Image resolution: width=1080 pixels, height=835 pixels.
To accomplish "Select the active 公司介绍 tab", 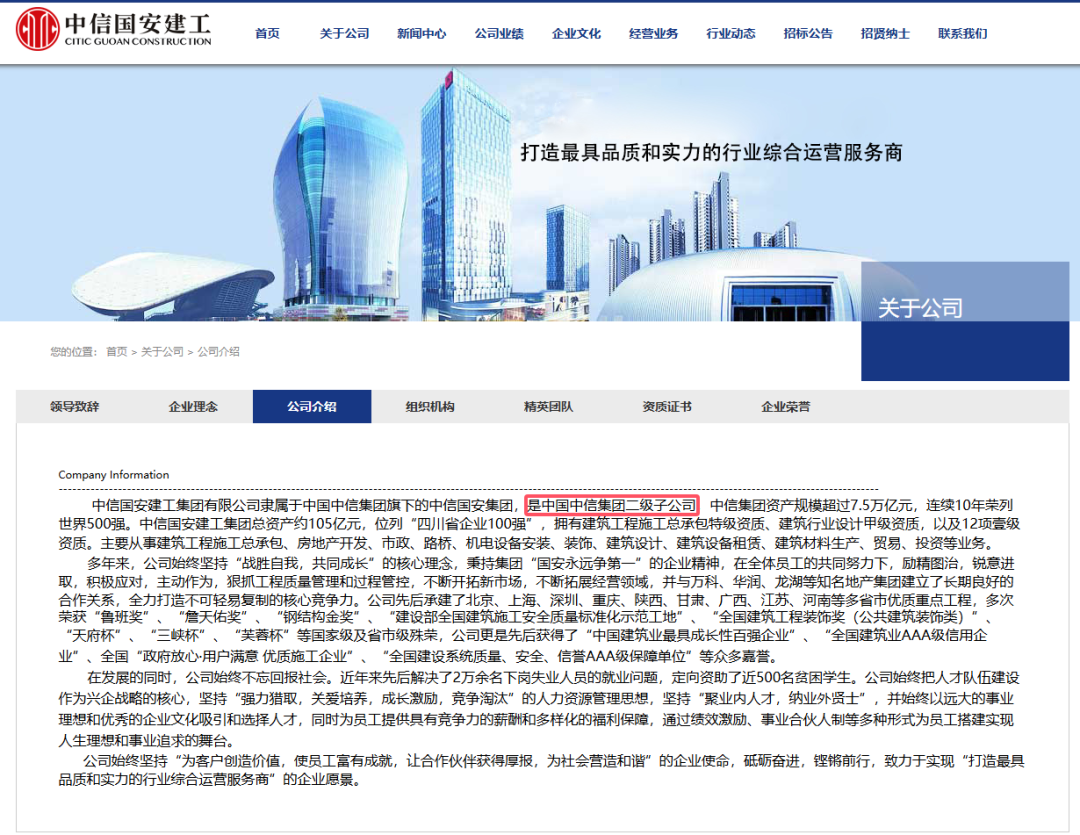I will pyautogui.click(x=312, y=406).
